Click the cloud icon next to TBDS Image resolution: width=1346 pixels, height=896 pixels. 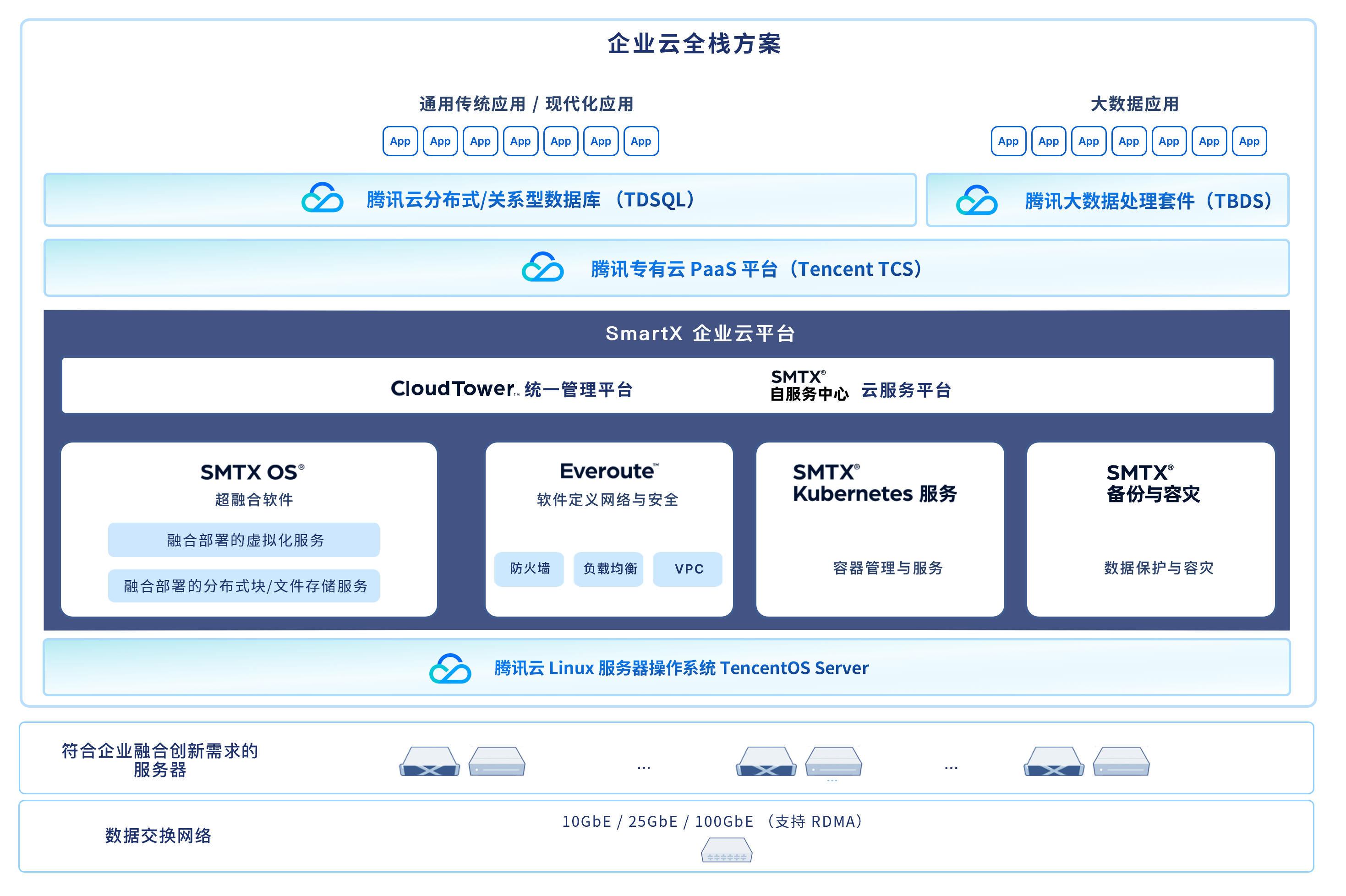(x=976, y=200)
